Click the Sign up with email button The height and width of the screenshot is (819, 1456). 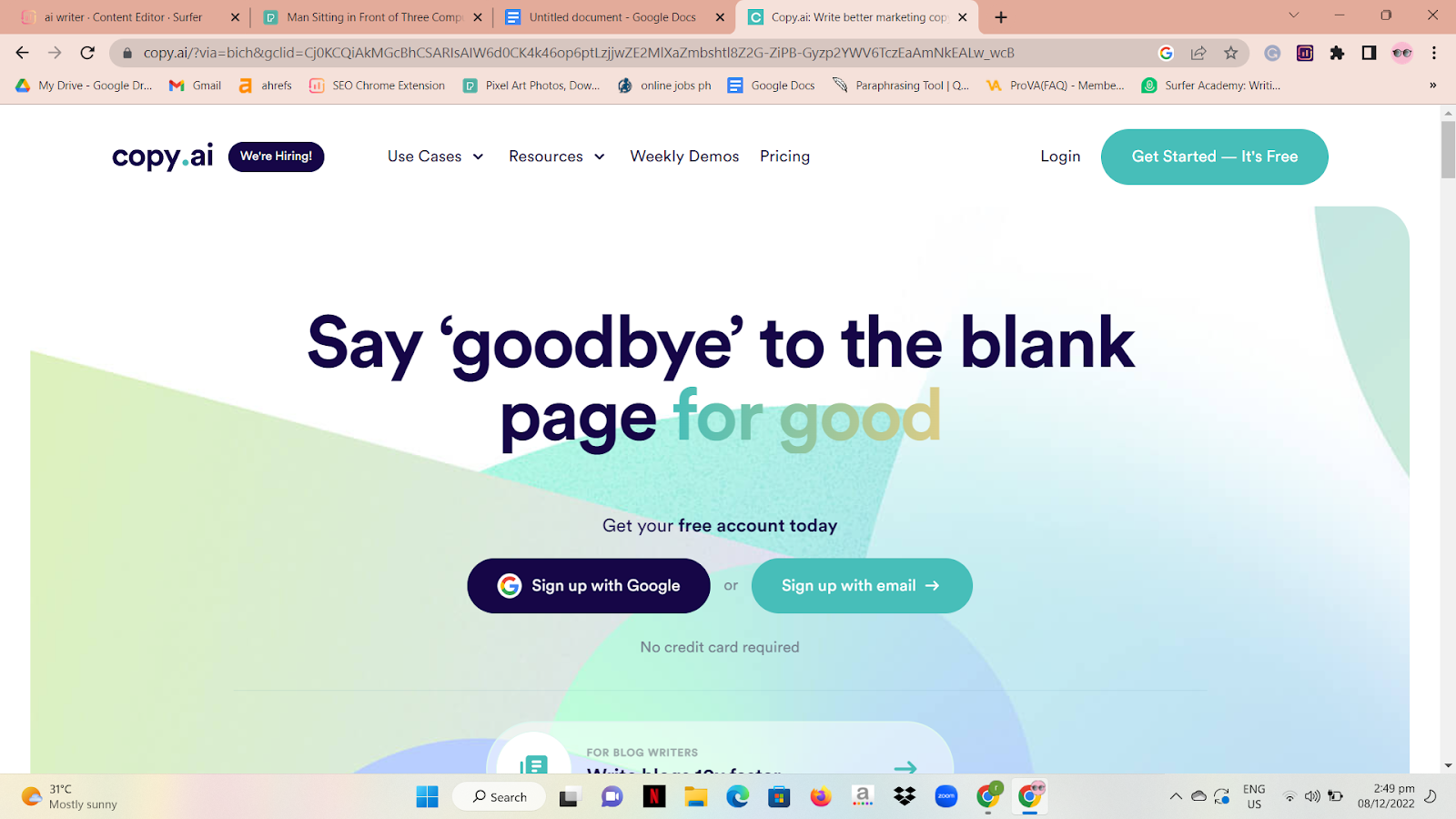point(862,586)
